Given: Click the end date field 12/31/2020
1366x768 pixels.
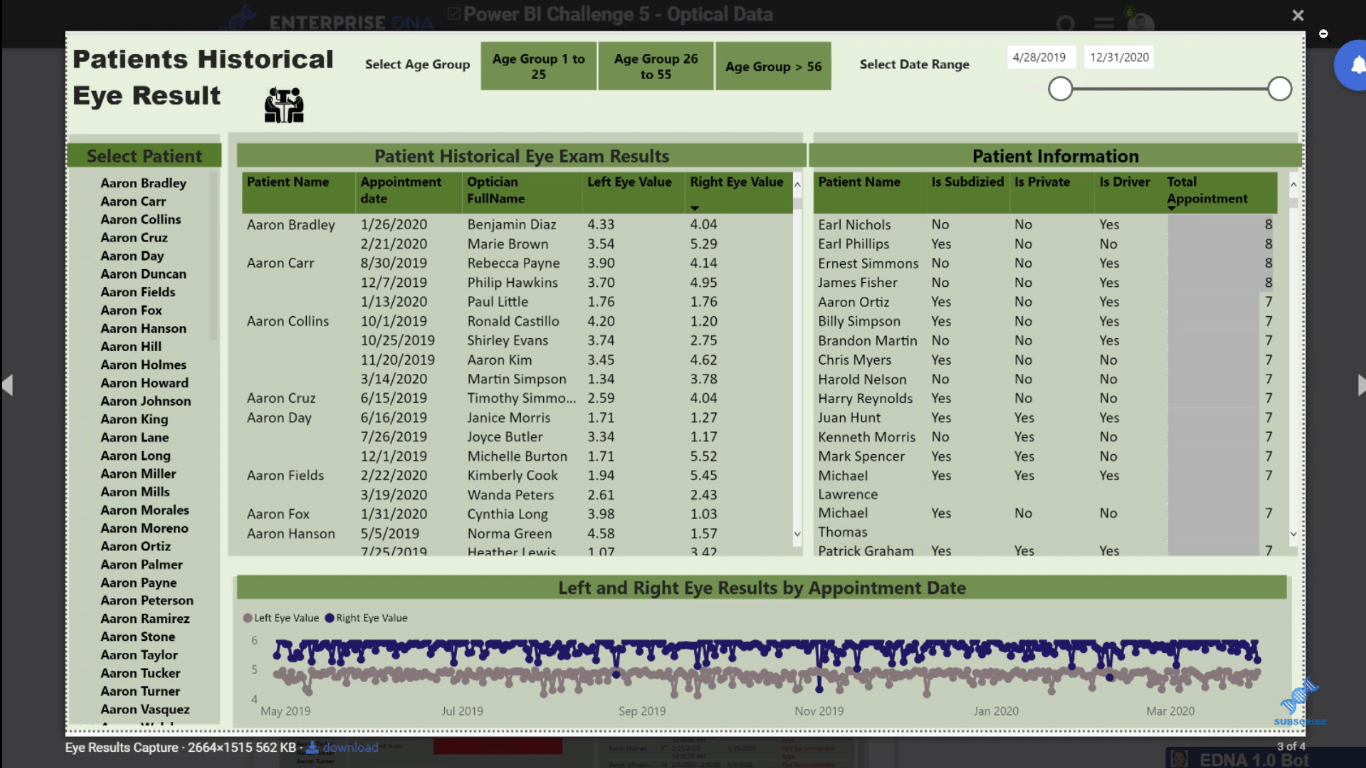Looking at the screenshot, I should pyautogui.click(x=1119, y=57).
